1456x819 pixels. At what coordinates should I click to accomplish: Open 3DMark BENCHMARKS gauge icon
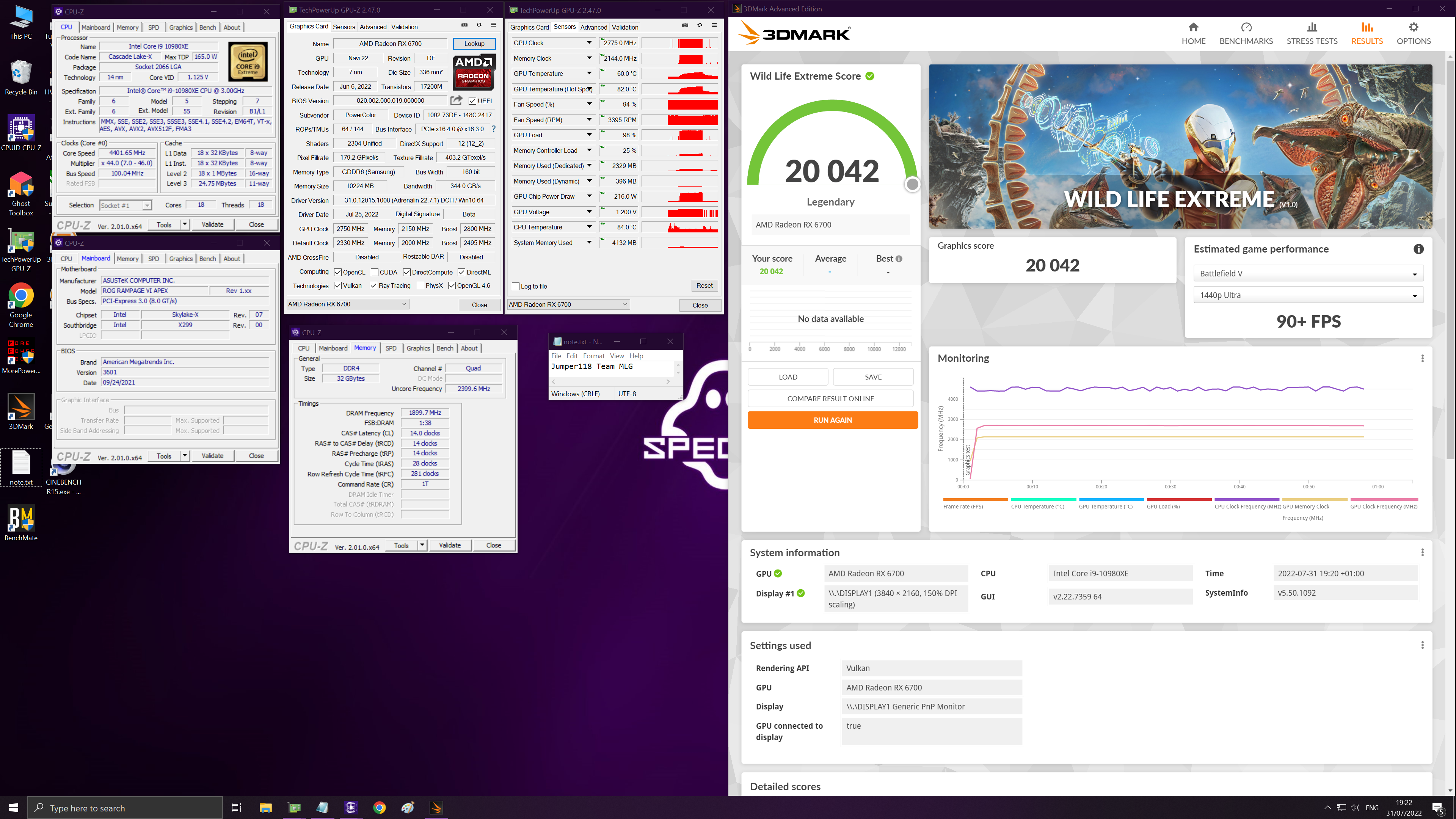tap(1246, 27)
